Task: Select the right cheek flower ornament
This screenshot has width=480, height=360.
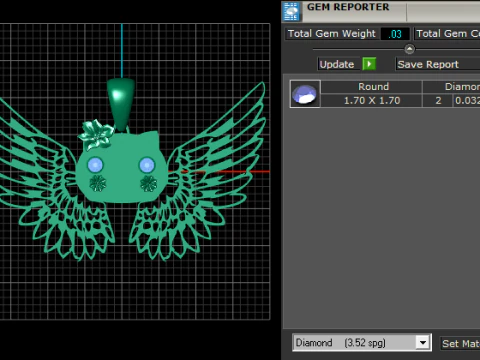Action: [148, 183]
